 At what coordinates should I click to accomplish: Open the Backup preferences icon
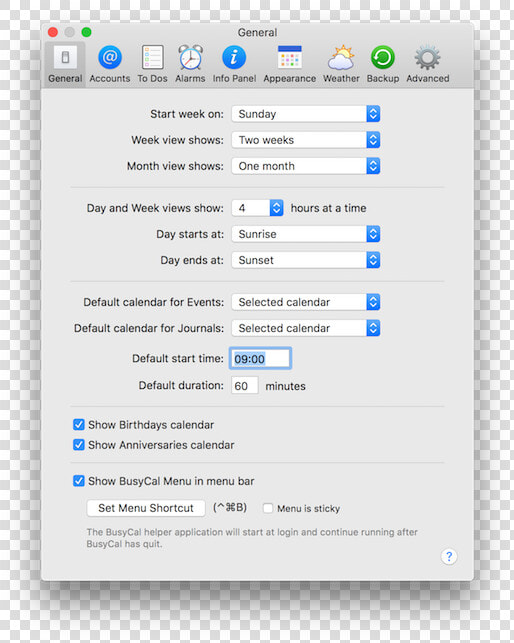(x=383, y=57)
